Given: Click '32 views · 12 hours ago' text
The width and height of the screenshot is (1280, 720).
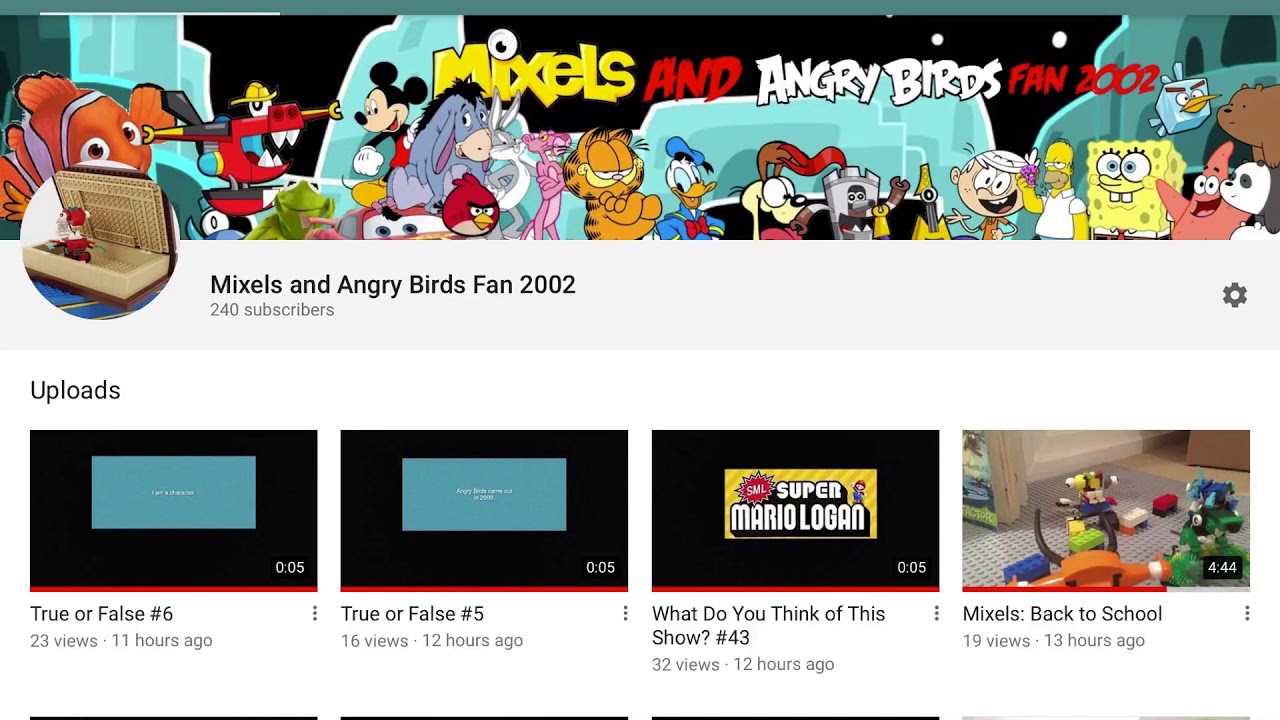Looking at the screenshot, I should tap(743, 665).
